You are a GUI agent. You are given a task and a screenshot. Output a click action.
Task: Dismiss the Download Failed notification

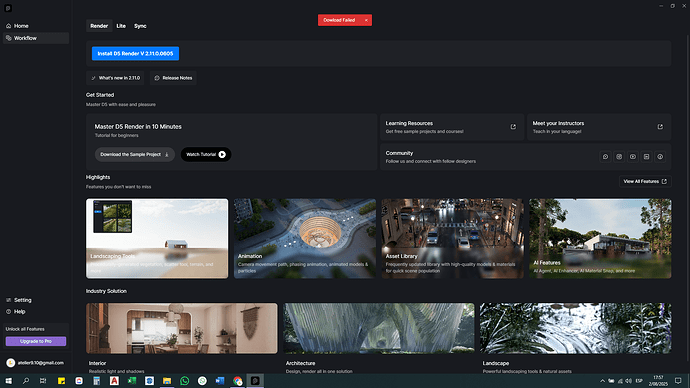(x=366, y=20)
